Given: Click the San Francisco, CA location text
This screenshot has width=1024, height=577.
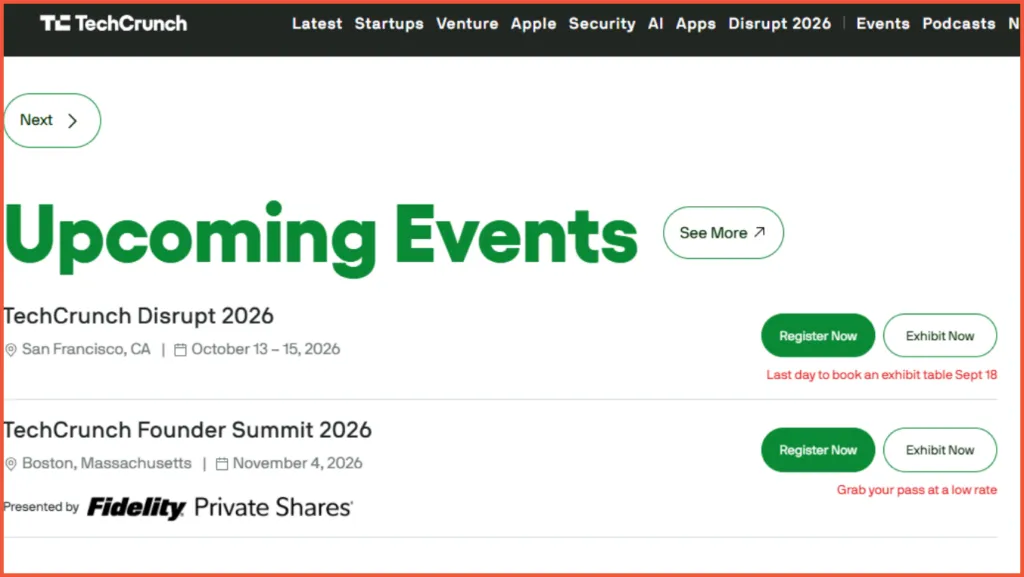Looking at the screenshot, I should coord(86,349).
